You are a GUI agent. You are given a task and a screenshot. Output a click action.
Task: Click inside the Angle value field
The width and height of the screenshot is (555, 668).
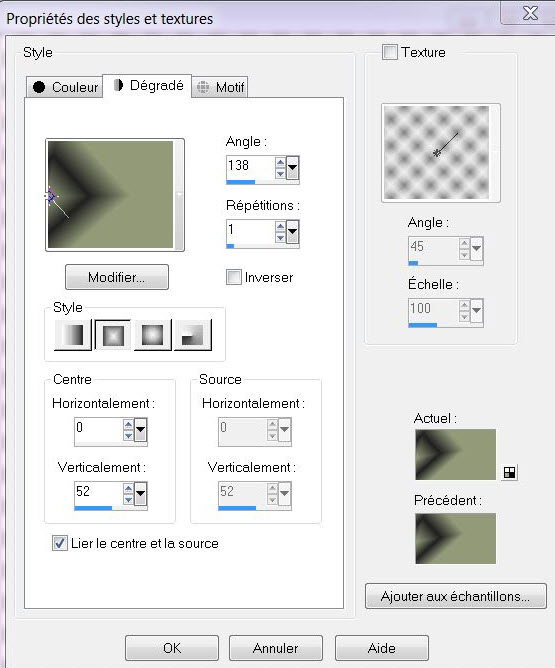[251, 167]
